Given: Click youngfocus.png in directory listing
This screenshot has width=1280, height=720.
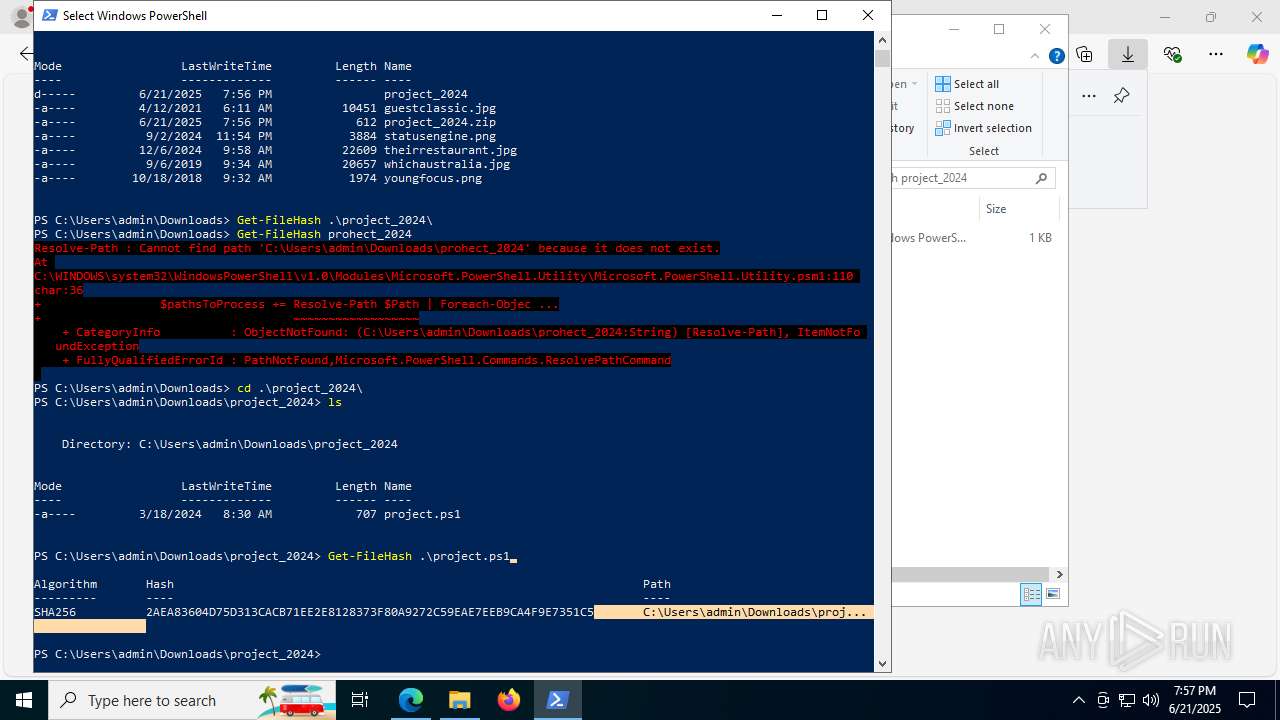Looking at the screenshot, I should 433,178.
